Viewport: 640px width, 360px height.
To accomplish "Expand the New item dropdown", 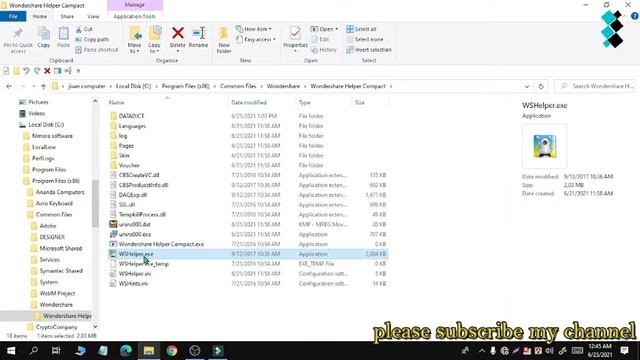I will point(253,29).
